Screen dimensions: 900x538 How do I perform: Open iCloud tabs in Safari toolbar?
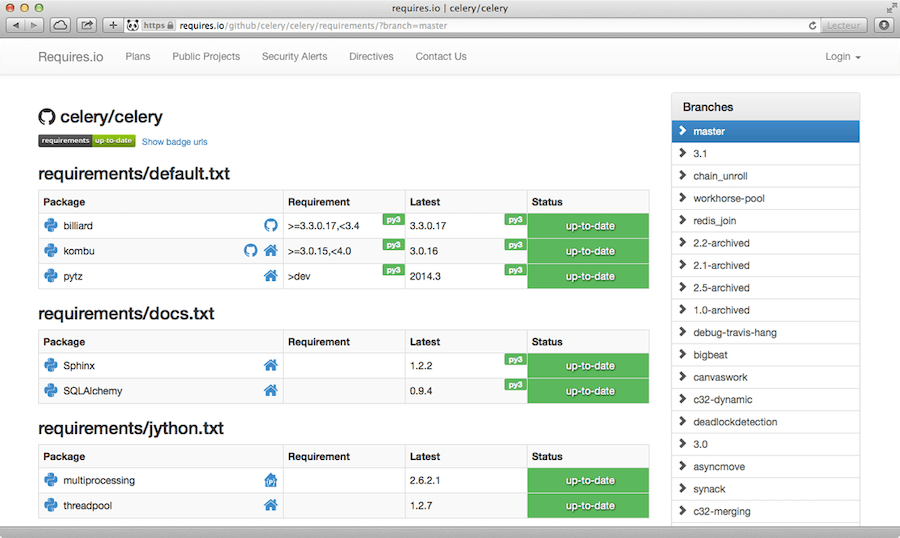pos(60,25)
